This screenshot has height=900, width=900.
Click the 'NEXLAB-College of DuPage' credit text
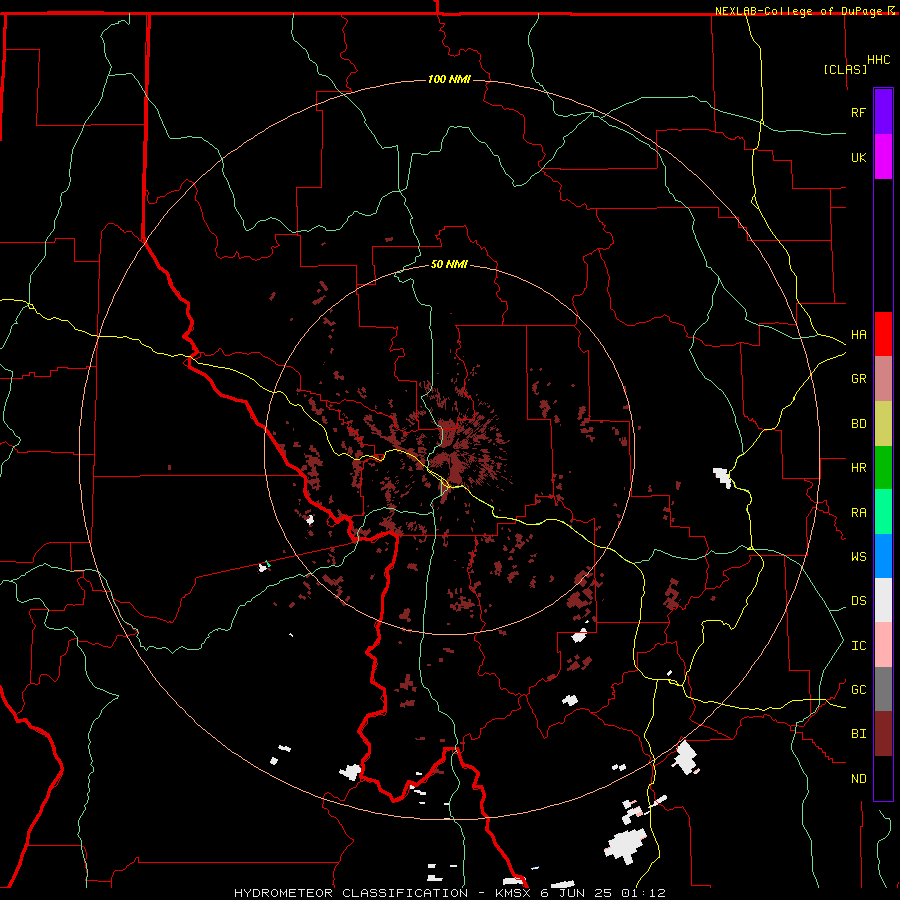point(798,11)
